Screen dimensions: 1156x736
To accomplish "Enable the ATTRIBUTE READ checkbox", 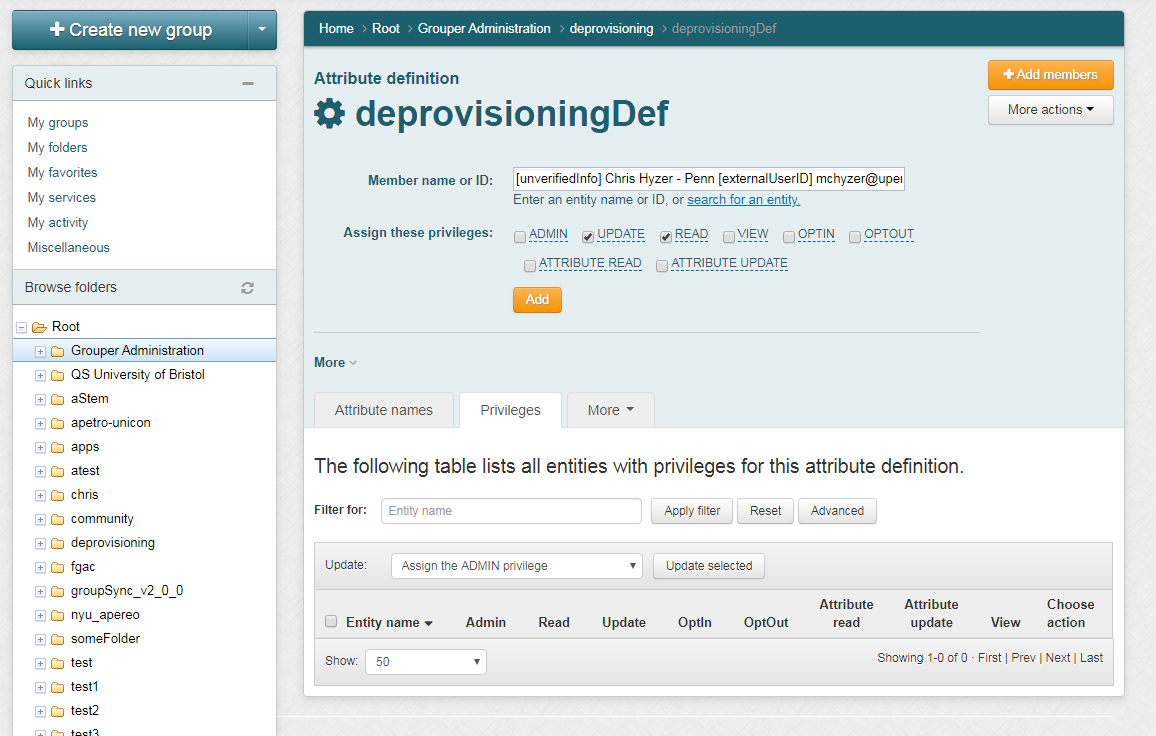I will point(529,265).
